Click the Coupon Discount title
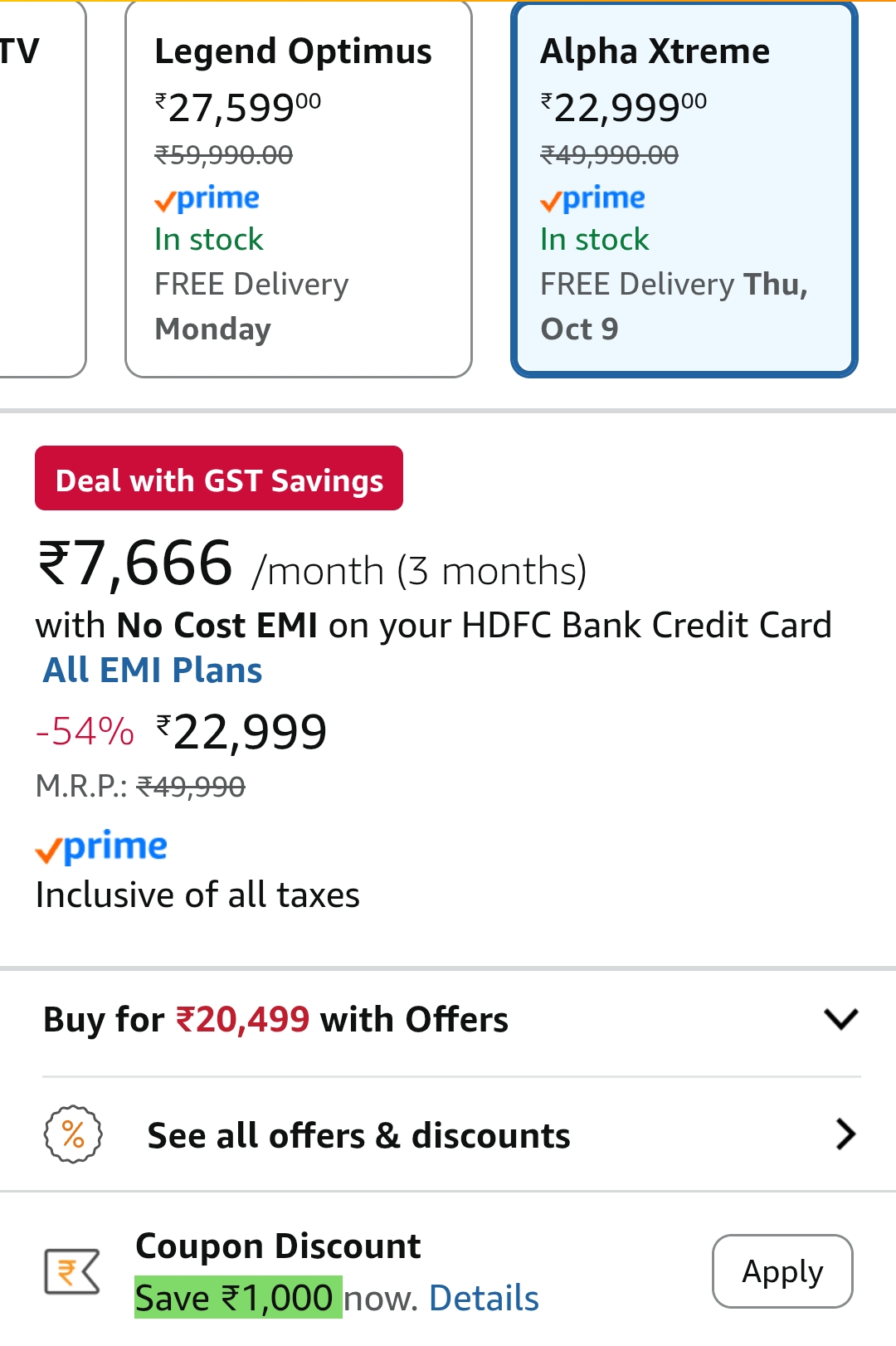The height and width of the screenshot is (1346, 896). pos(278,1246)
